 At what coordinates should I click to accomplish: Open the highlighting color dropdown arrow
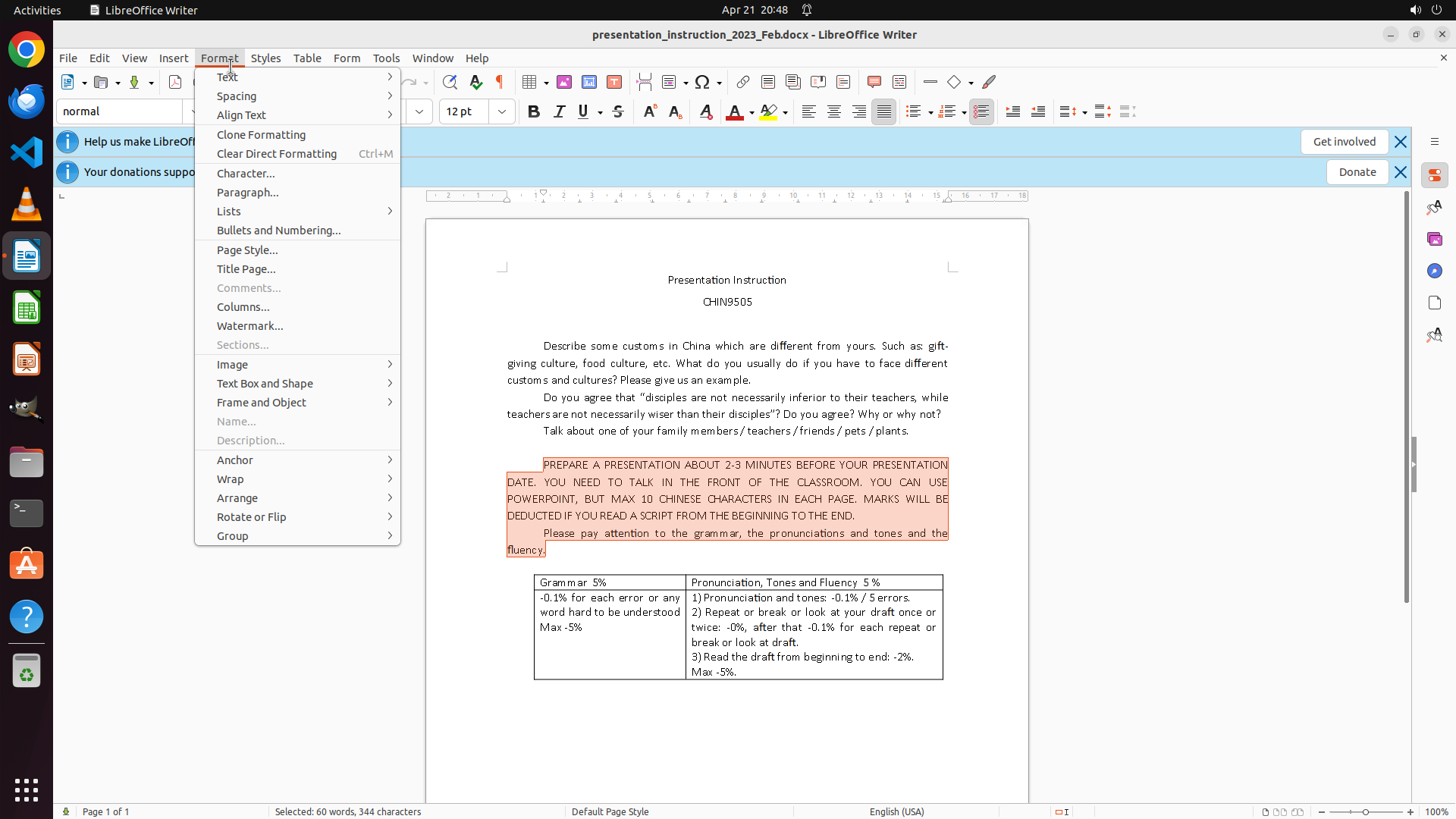(786, 112)
